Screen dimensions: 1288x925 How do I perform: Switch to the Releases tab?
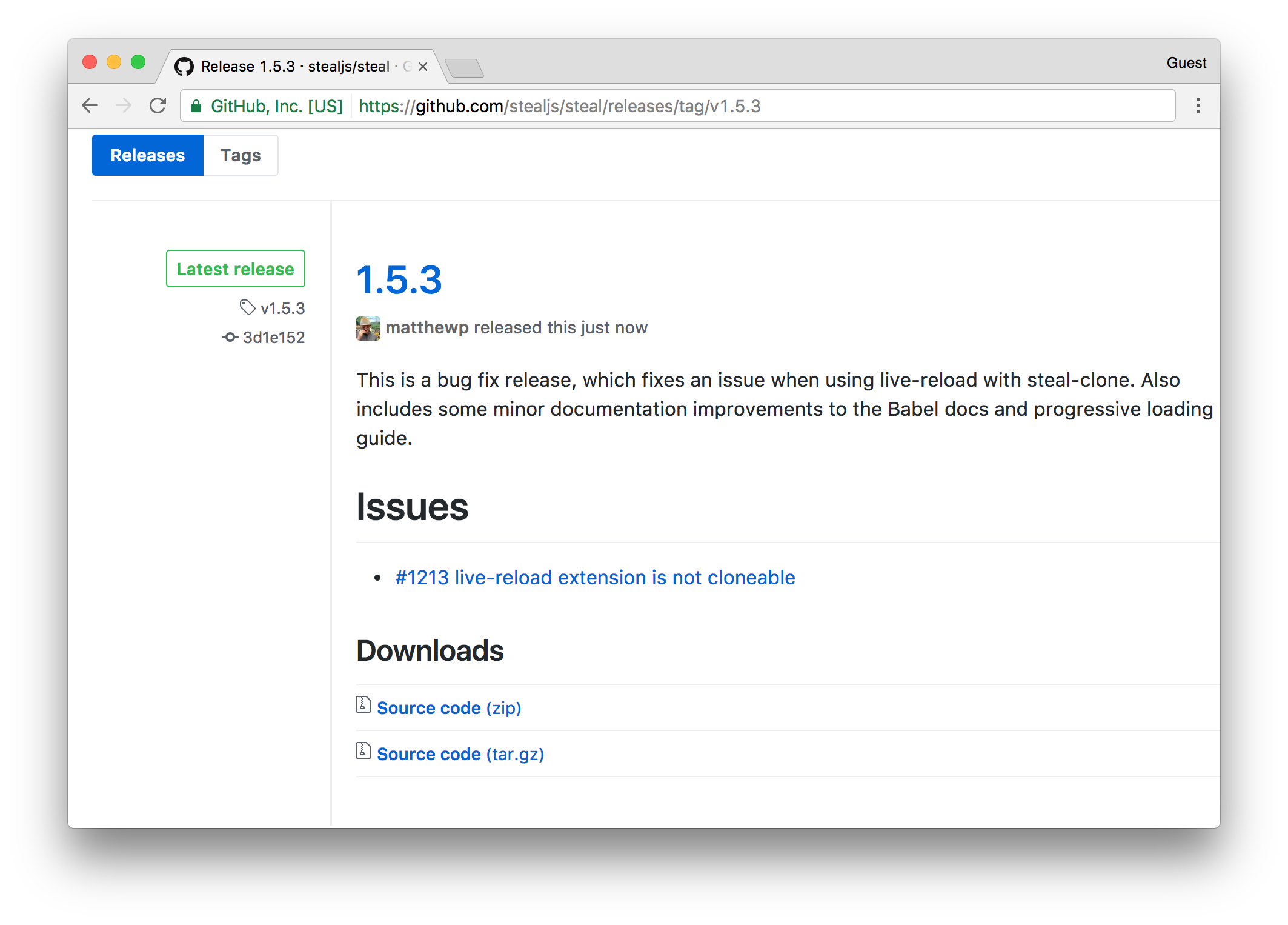[148, 155]
